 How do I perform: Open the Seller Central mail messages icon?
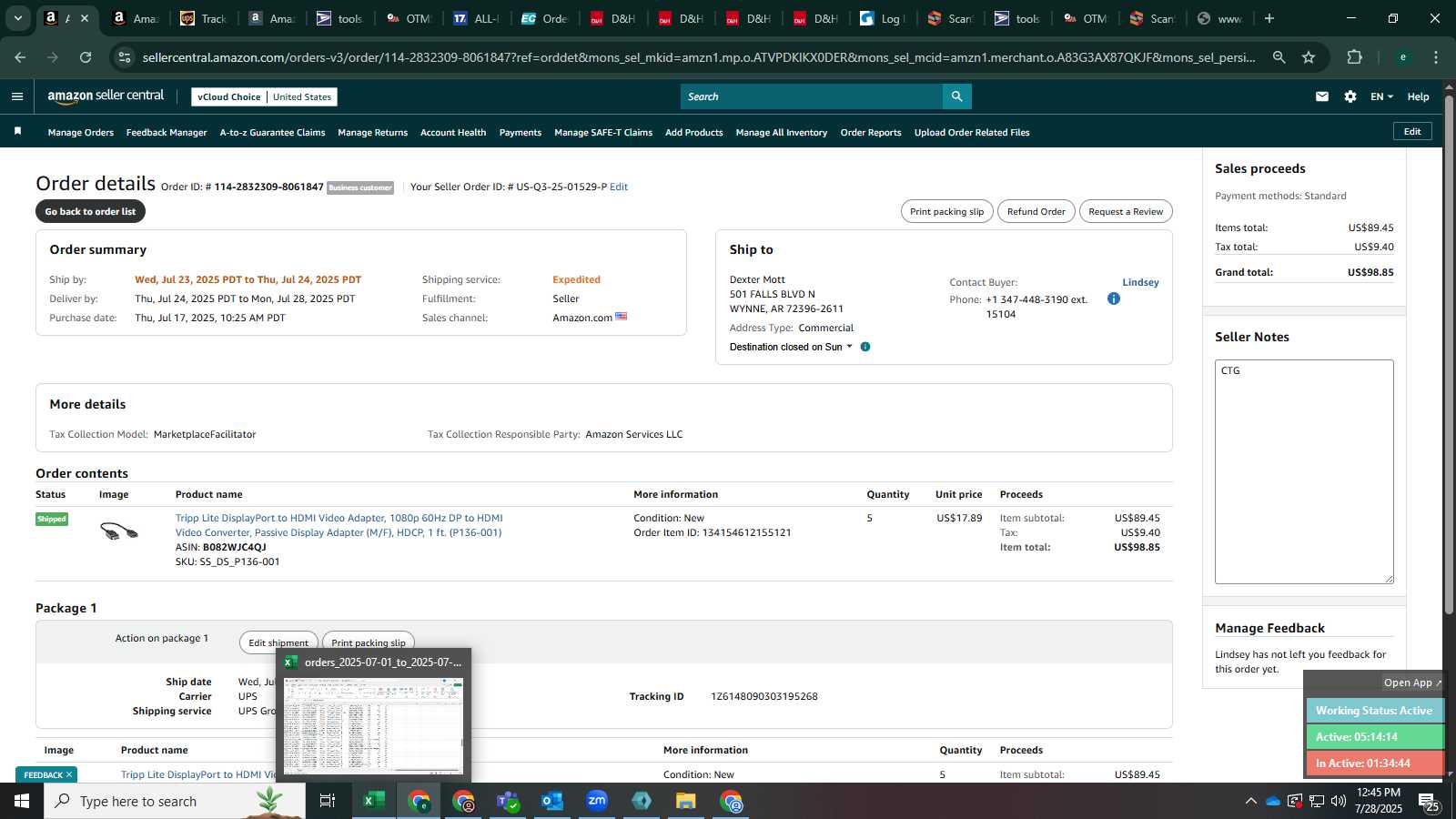tap(1322, 96)
